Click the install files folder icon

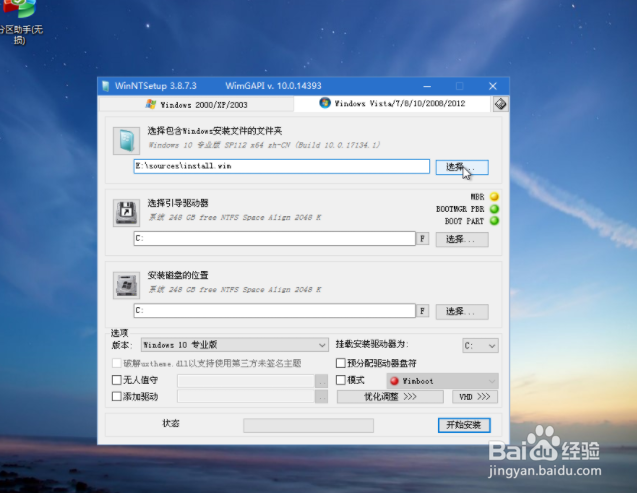point(126,141)
